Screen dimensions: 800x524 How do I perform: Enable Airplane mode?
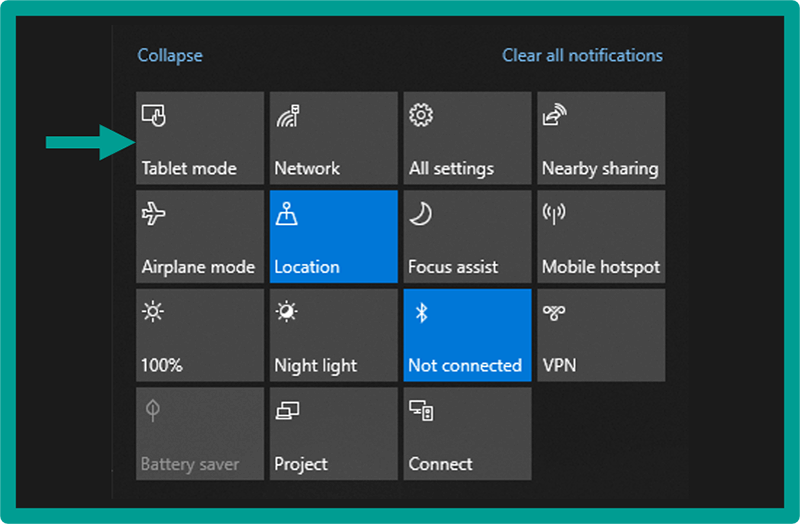[x=200, y=236]
